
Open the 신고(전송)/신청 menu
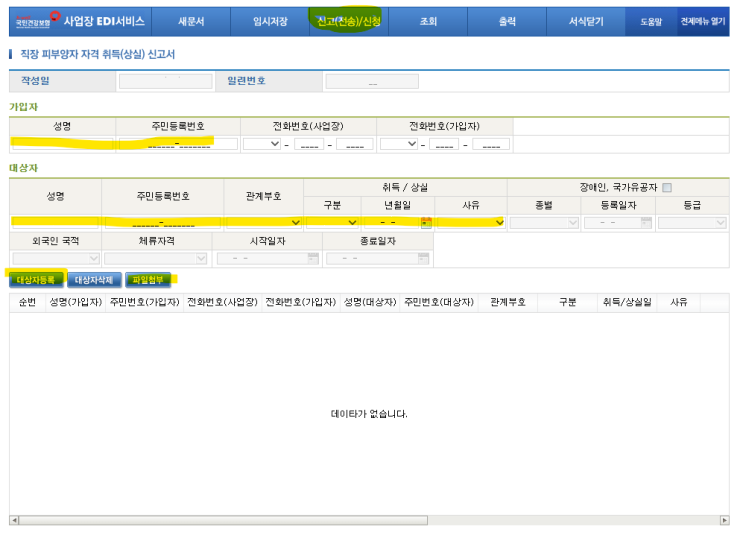(x=349, y=21)
